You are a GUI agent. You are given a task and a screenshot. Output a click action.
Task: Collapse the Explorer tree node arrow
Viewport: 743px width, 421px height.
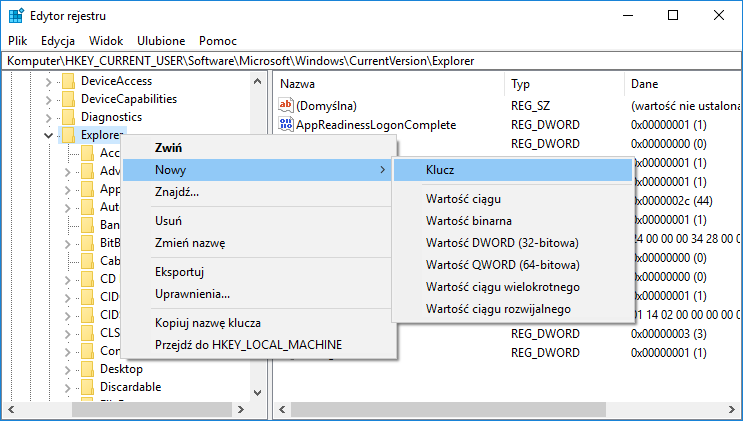[x=48, y=136]
